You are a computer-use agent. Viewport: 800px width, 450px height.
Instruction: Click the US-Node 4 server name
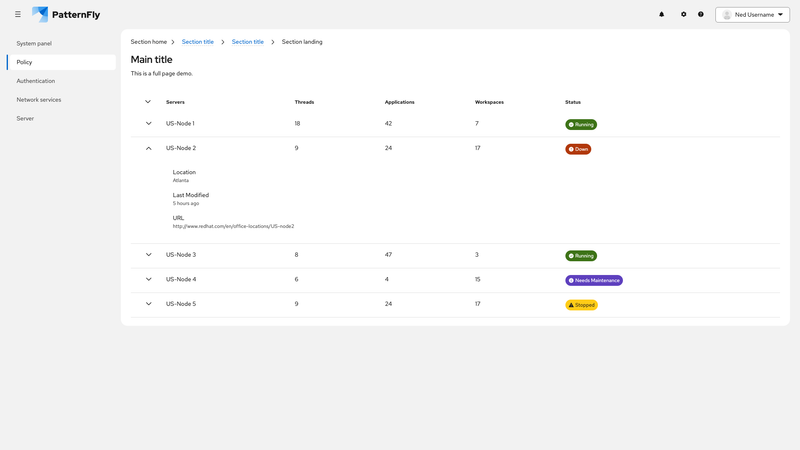[181, 279]
